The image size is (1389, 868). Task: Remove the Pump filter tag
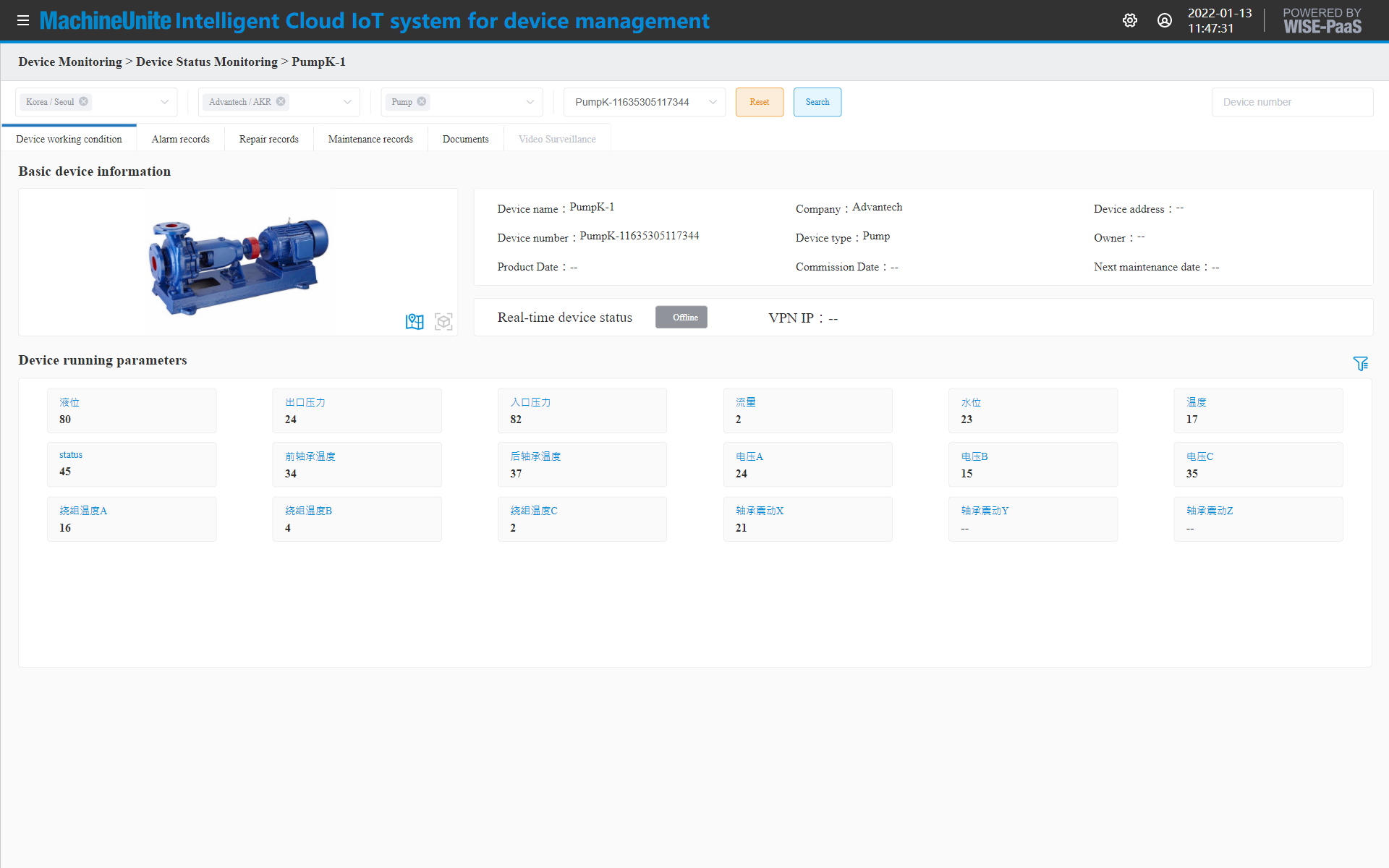pos(420,102)
